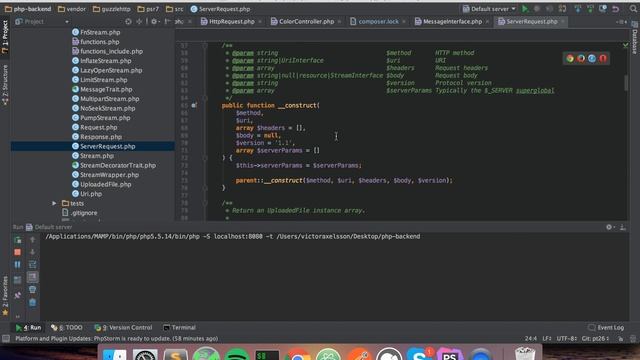Click the Debug bug icon in toolbar

click(537, 9)
